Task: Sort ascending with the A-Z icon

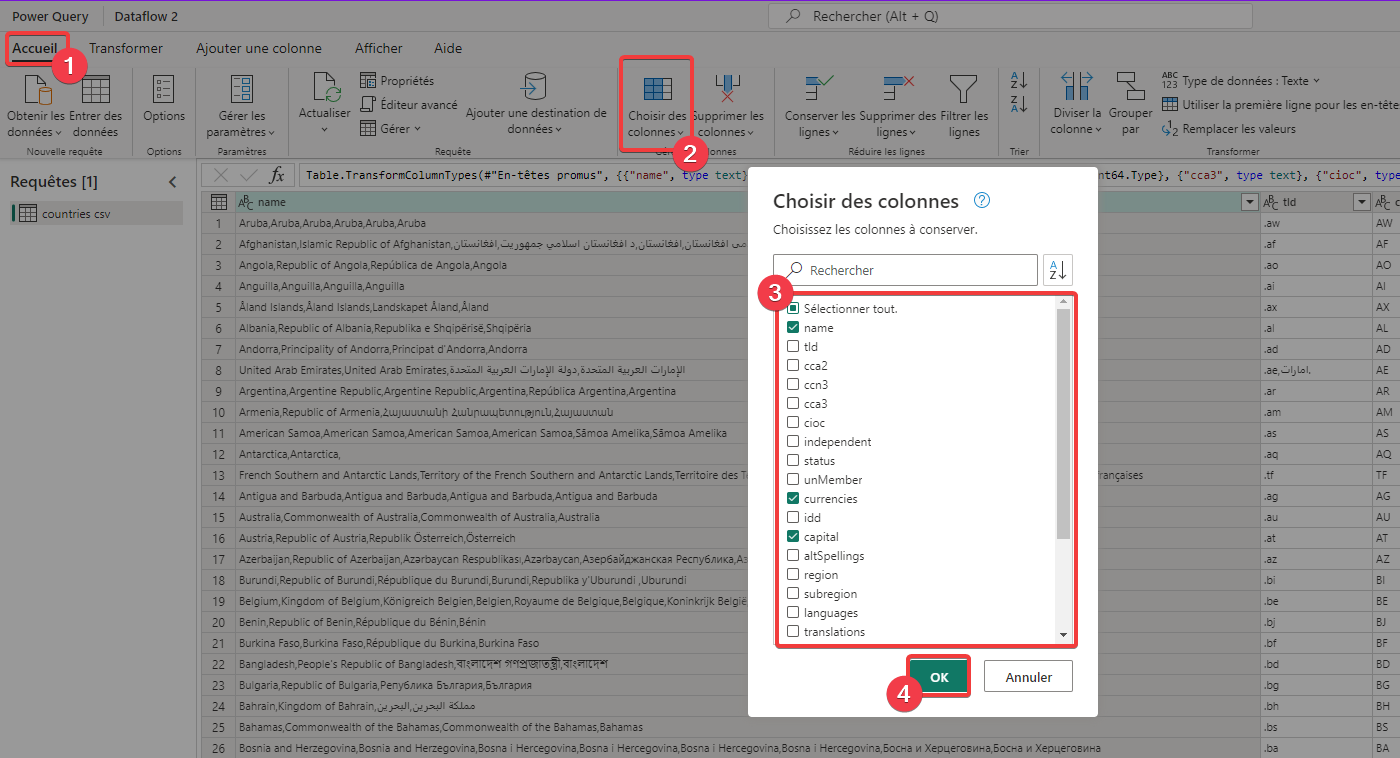Action: (x=1019, y=80)
